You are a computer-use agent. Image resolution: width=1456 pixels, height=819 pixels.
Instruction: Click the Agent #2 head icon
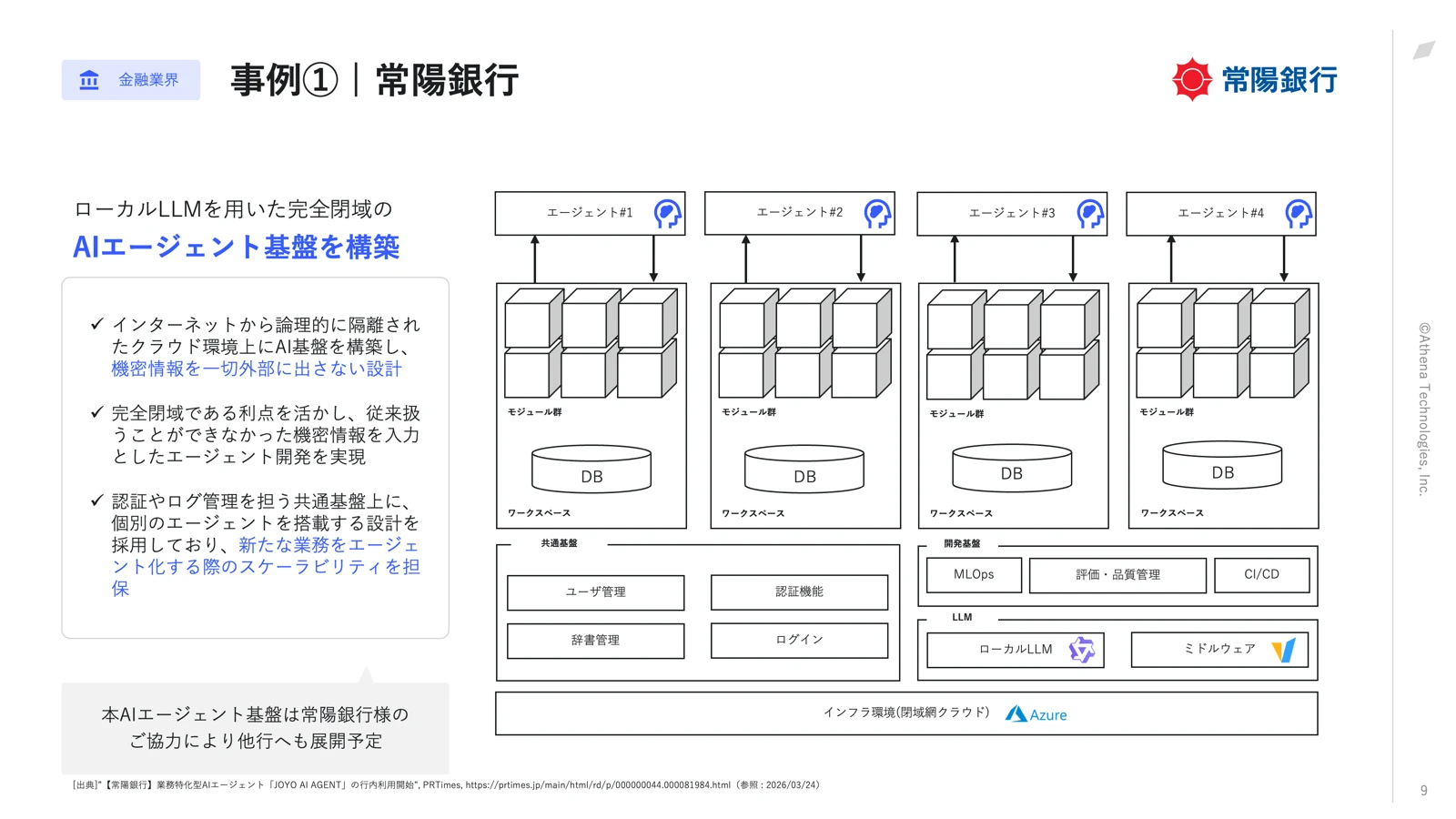click(x=876, y=213)
